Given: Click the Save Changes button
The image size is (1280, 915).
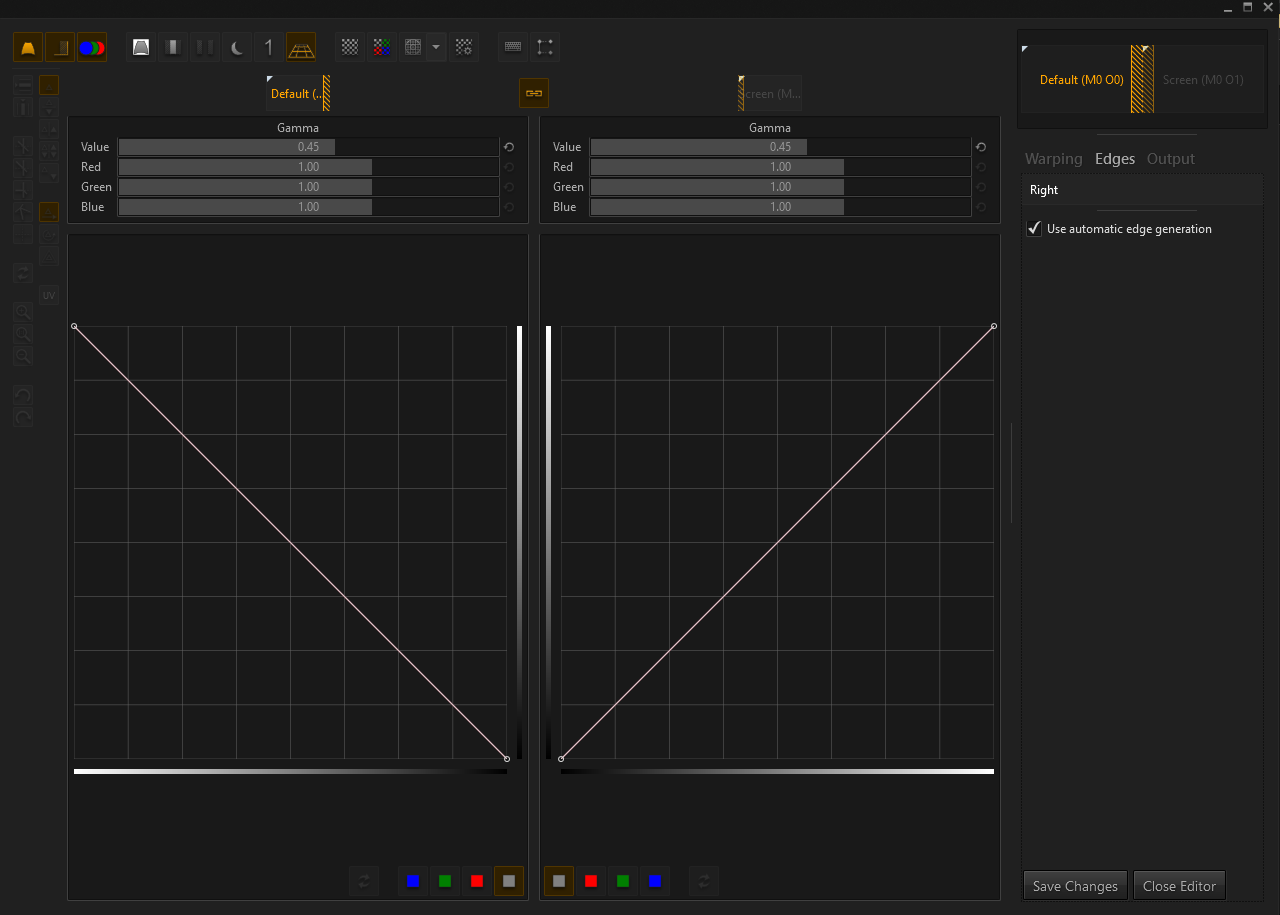Looking at the screenshot, I should point(1075,886).
